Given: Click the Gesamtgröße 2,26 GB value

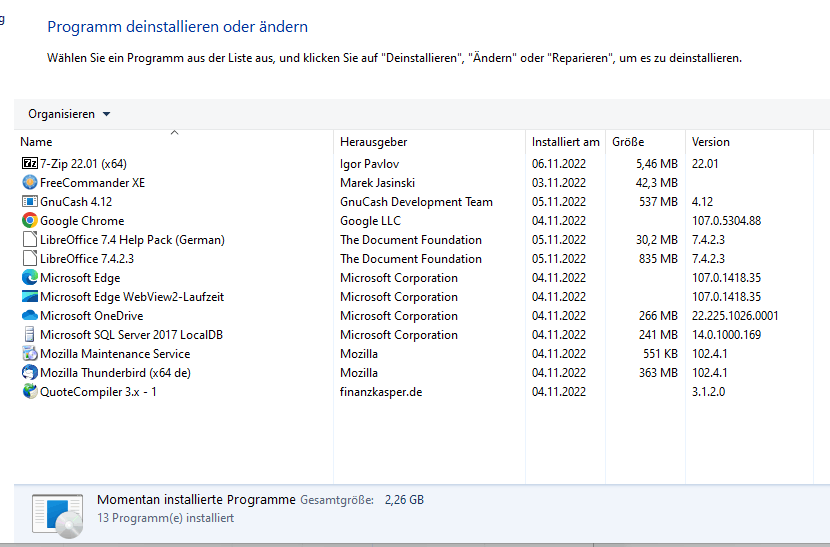Looking at the screenshot, I should (x=404, y=500).
